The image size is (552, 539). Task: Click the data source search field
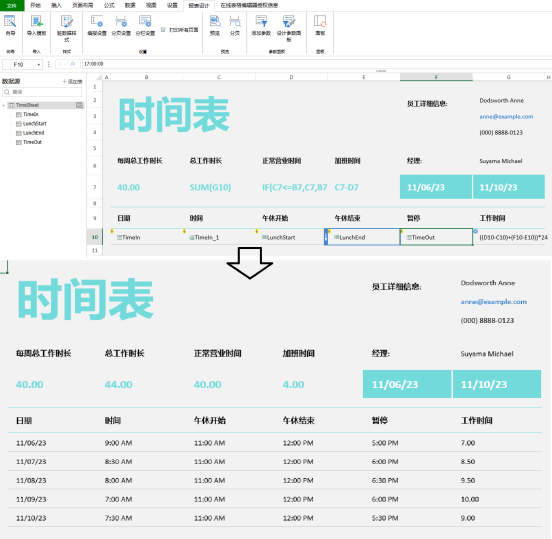42,92
